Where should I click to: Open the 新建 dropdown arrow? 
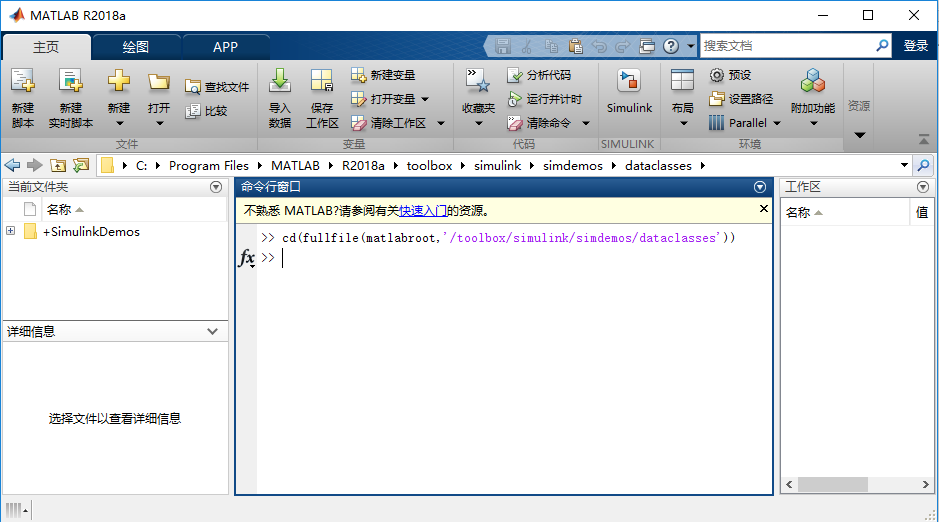(119, 123)
